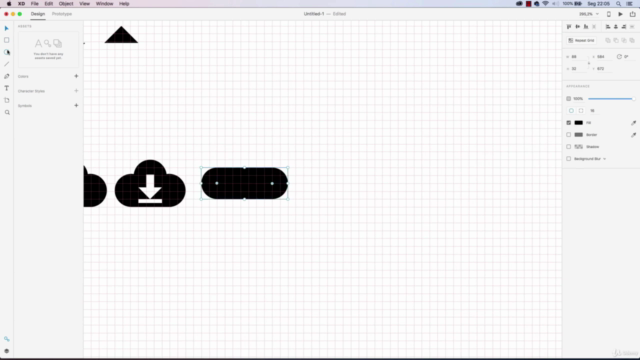Image resolution: width=640 pixels, height=360 pixels.
Task: Select the Line tool
Action: click(x=7, y=64)
